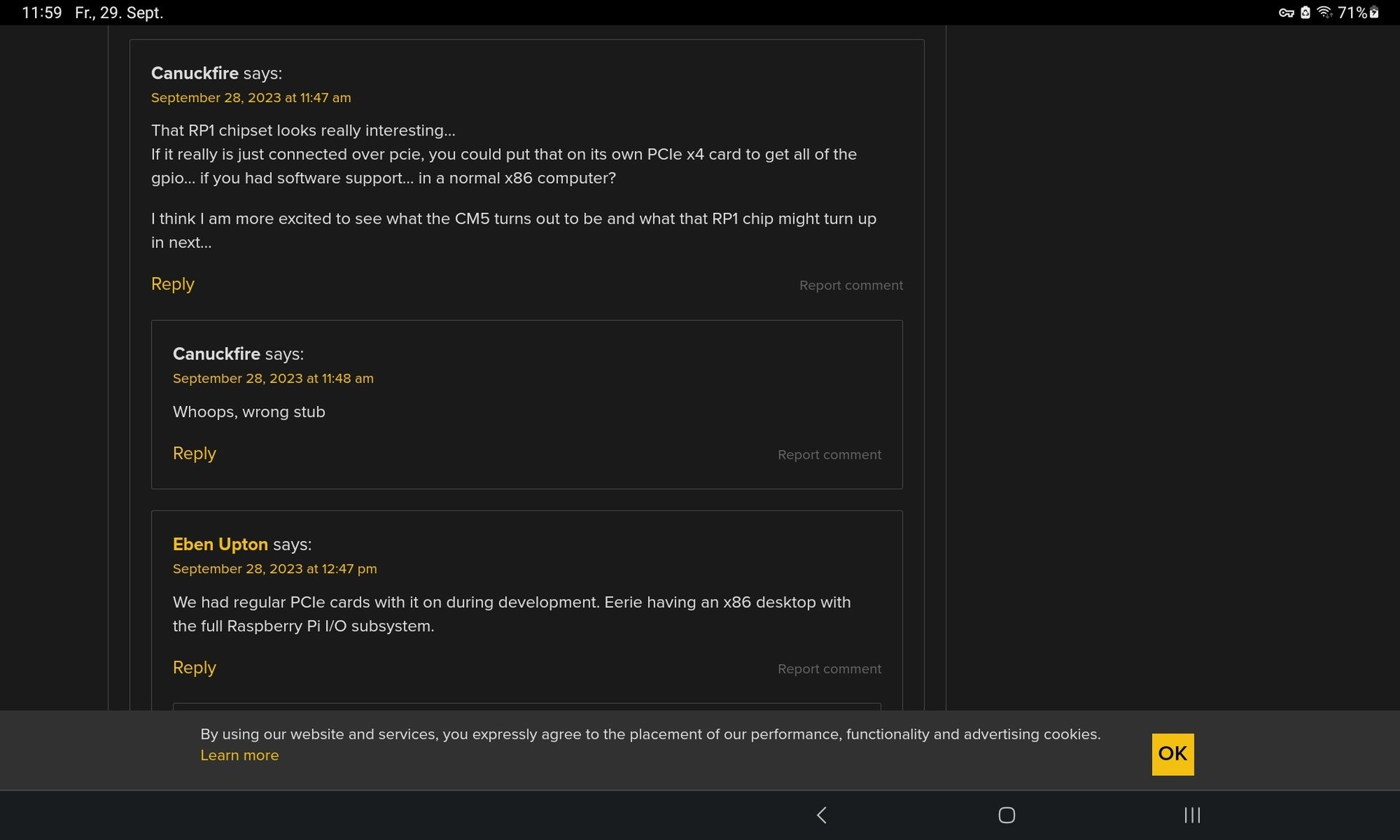Tap the Android back navigation icon
This screenshot has width=1400, height=840.
[822, 814]
